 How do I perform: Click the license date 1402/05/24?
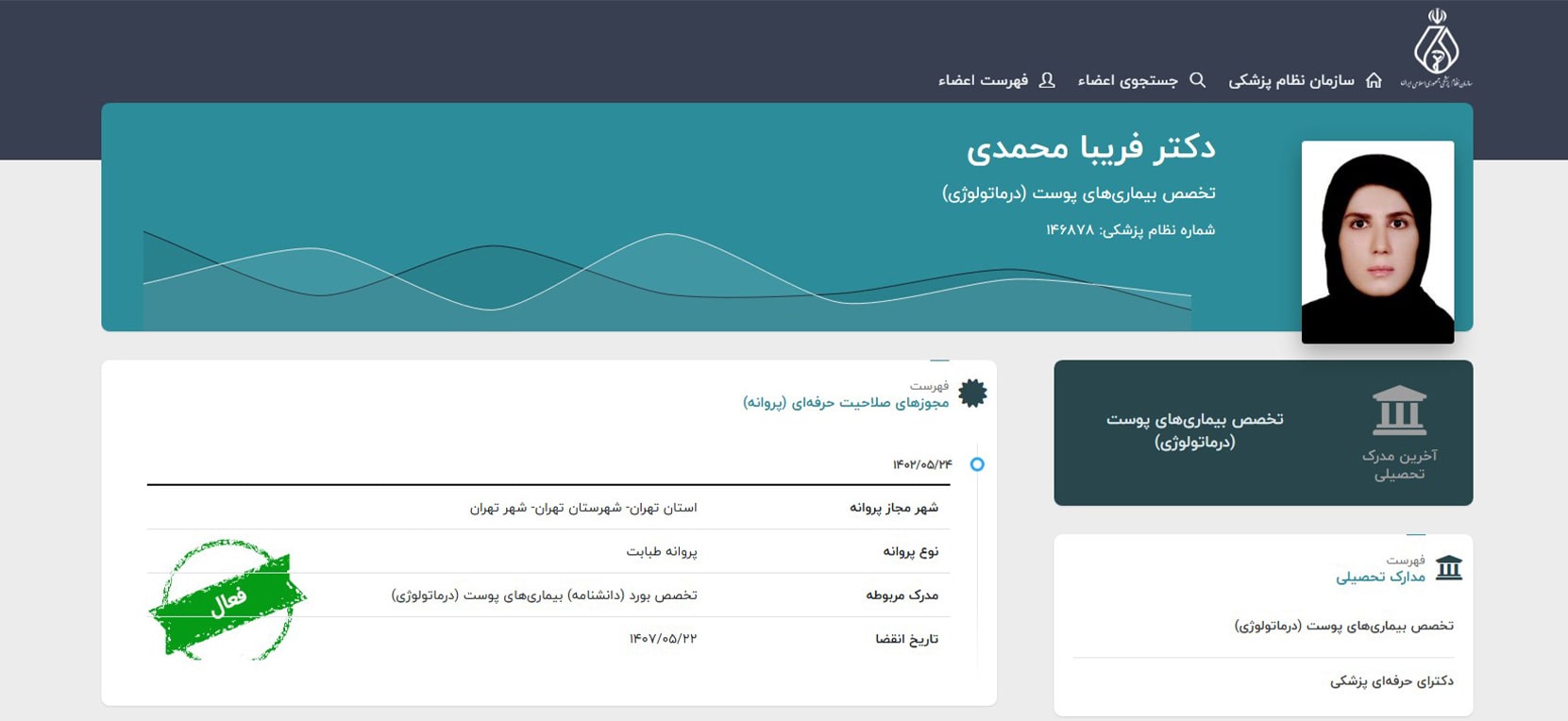(922, 464)
